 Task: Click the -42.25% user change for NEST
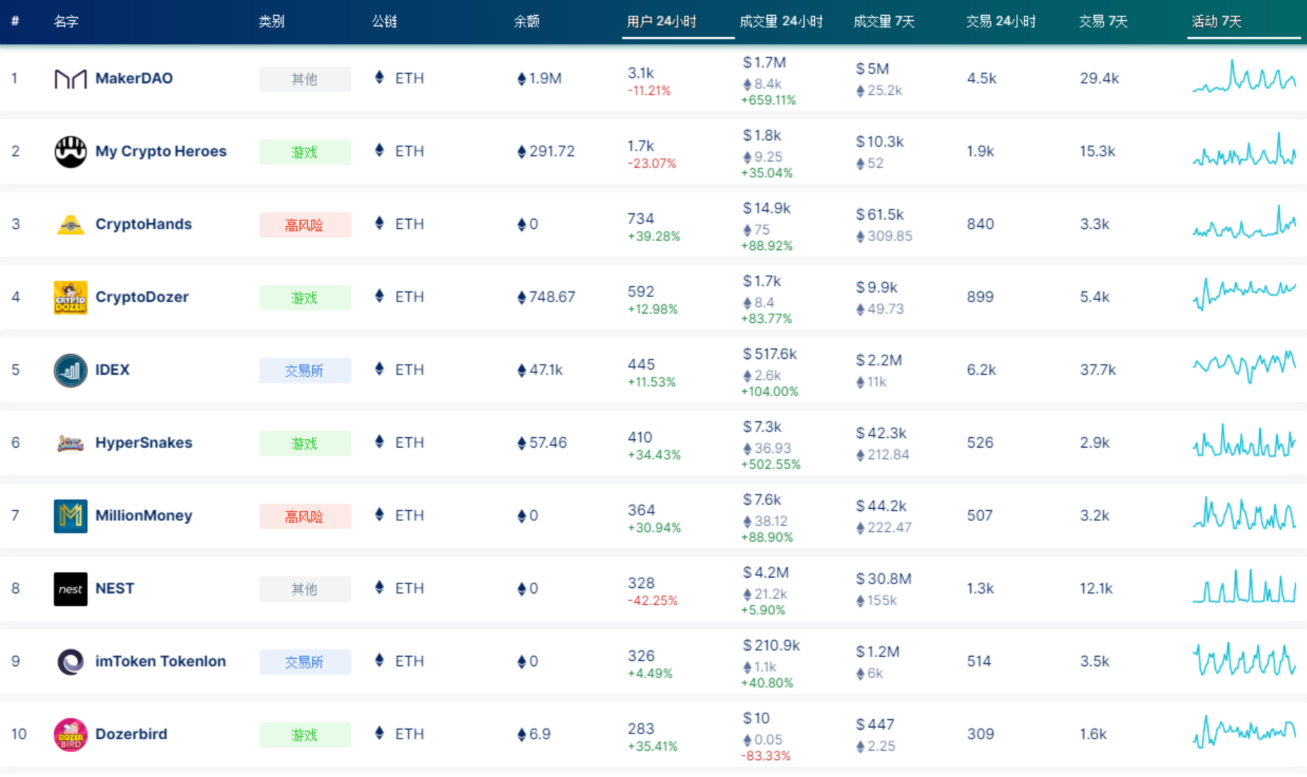tap(653, 601)
